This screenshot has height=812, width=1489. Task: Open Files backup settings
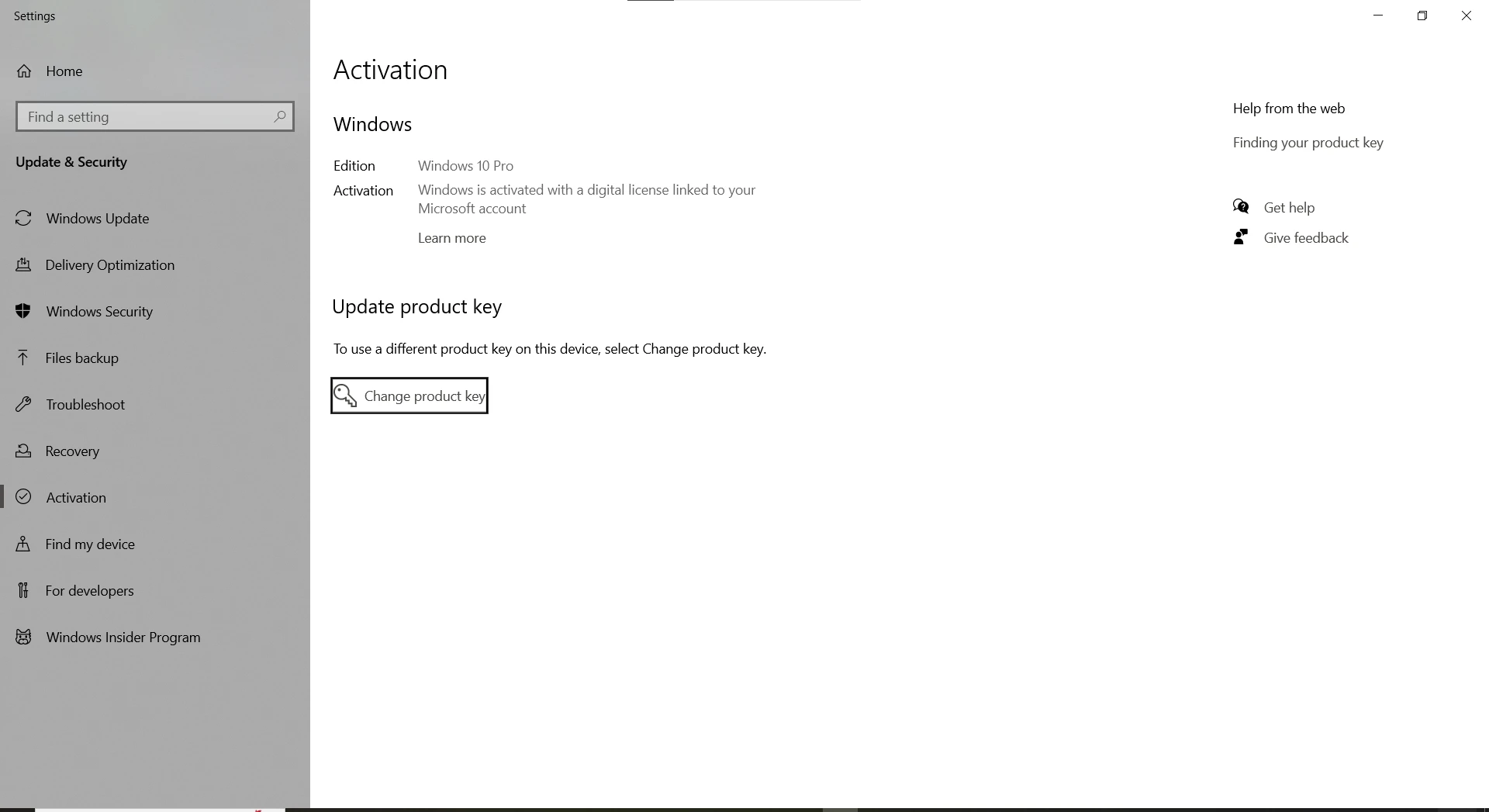[x=155, y=358]
